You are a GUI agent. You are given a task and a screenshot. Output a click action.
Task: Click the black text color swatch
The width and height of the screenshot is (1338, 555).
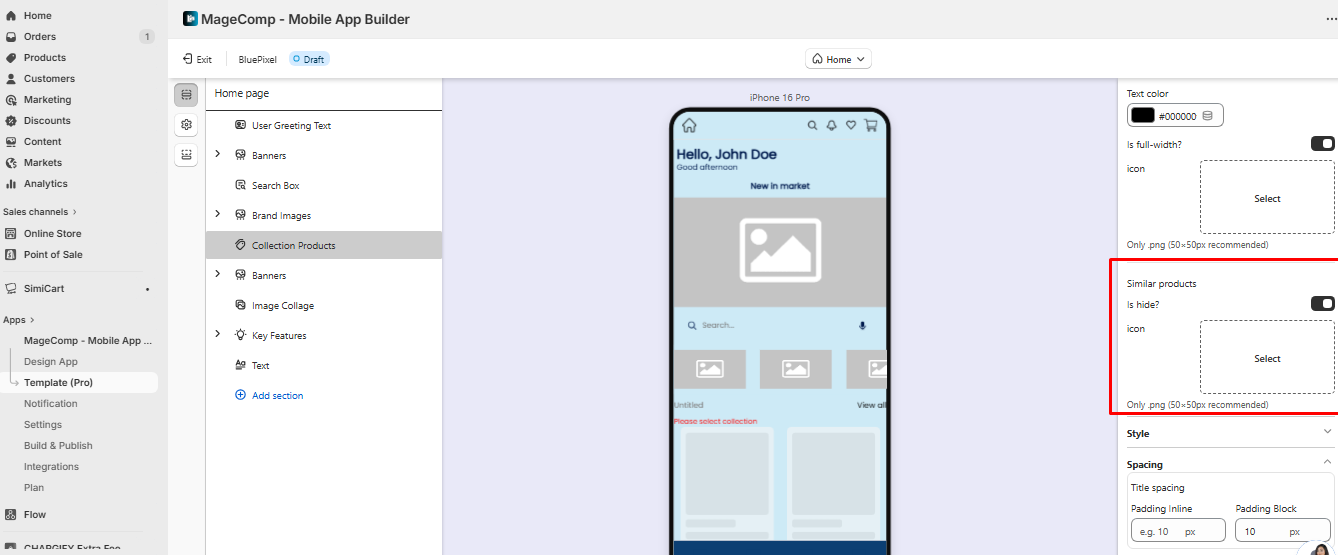(x=1142, y=116)
